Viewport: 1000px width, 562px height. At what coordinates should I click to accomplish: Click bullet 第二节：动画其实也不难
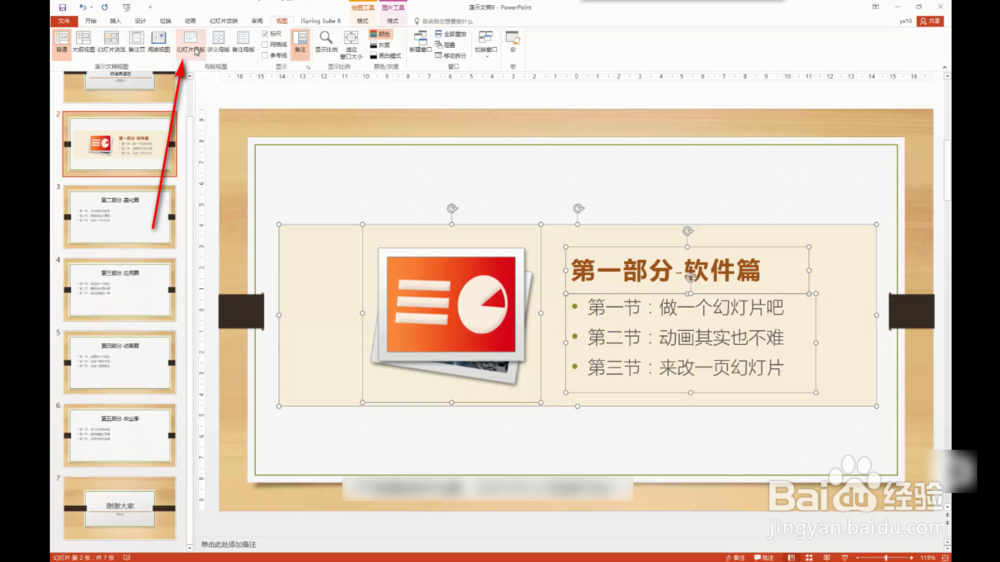click(686, 337)
